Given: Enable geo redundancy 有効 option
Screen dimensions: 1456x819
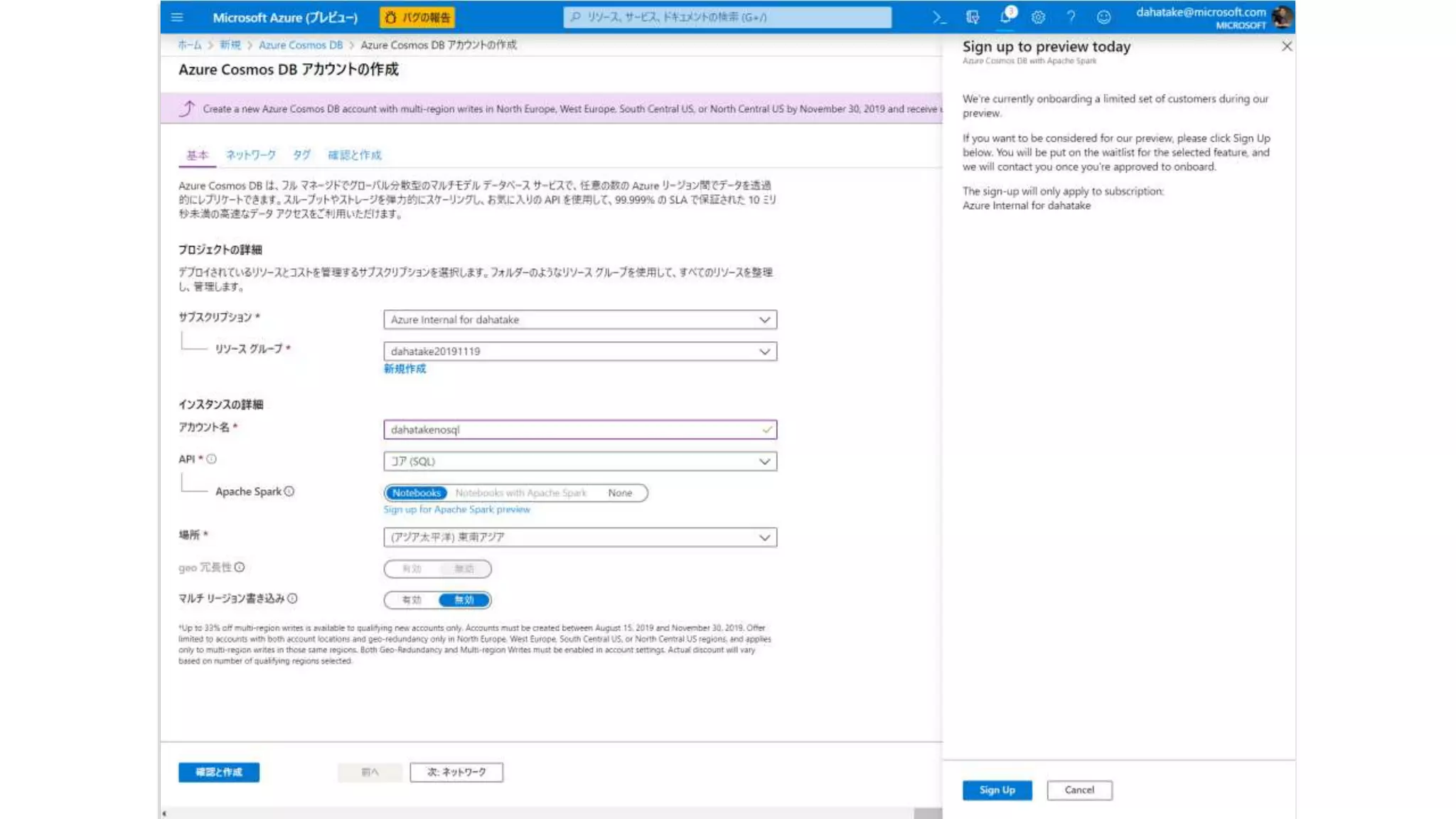Looking at the screenshot, I should (x=412, y=569).
